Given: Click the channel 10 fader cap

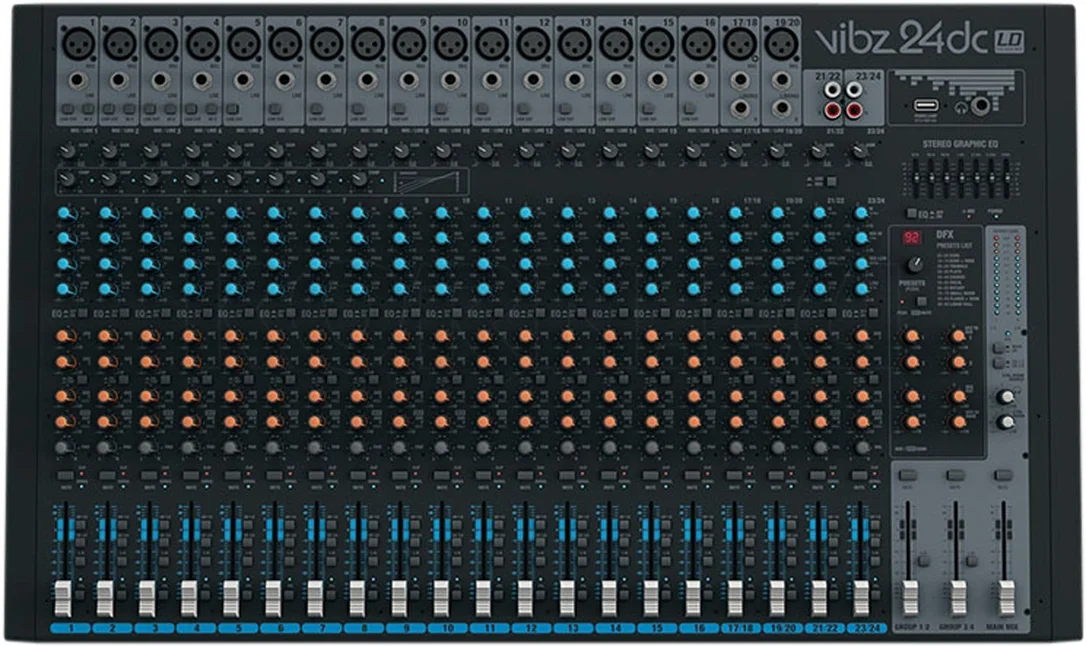Looking at the screenshot, I should coord(441,599).
